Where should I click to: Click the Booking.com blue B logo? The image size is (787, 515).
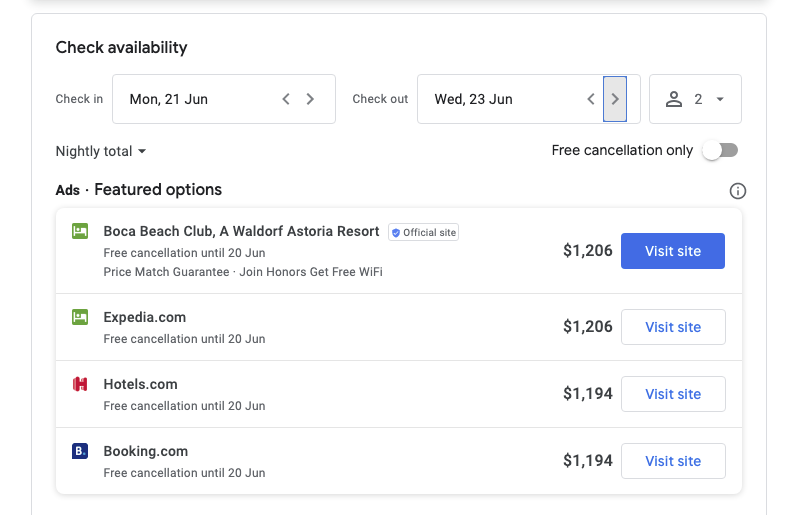[80, 451]
